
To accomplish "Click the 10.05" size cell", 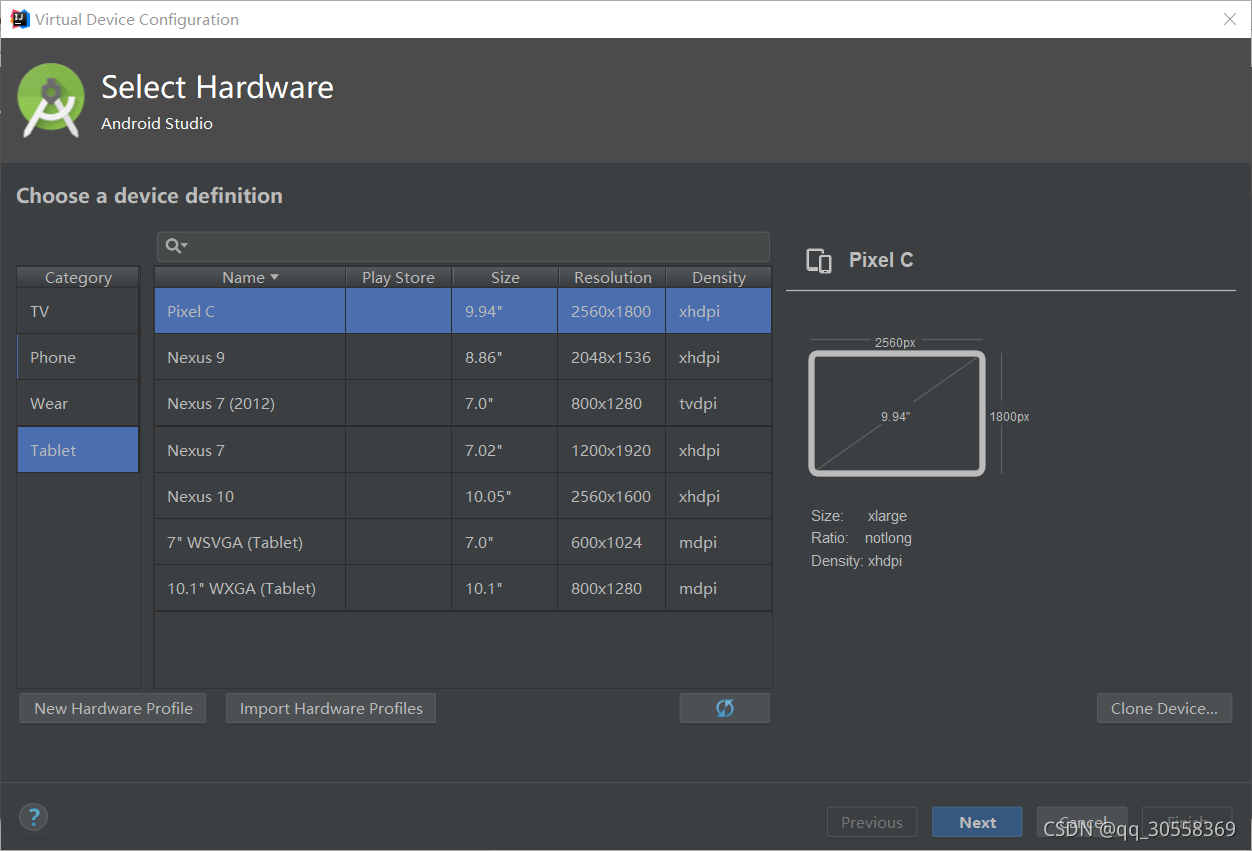I will 505,496.
